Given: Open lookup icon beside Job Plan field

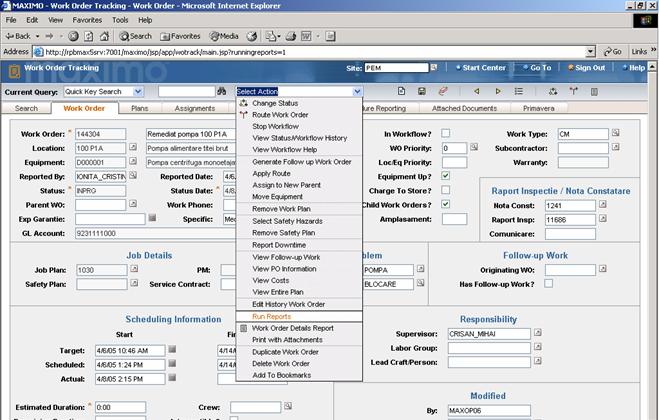Looking at the screenshot, I should point(134,269).
